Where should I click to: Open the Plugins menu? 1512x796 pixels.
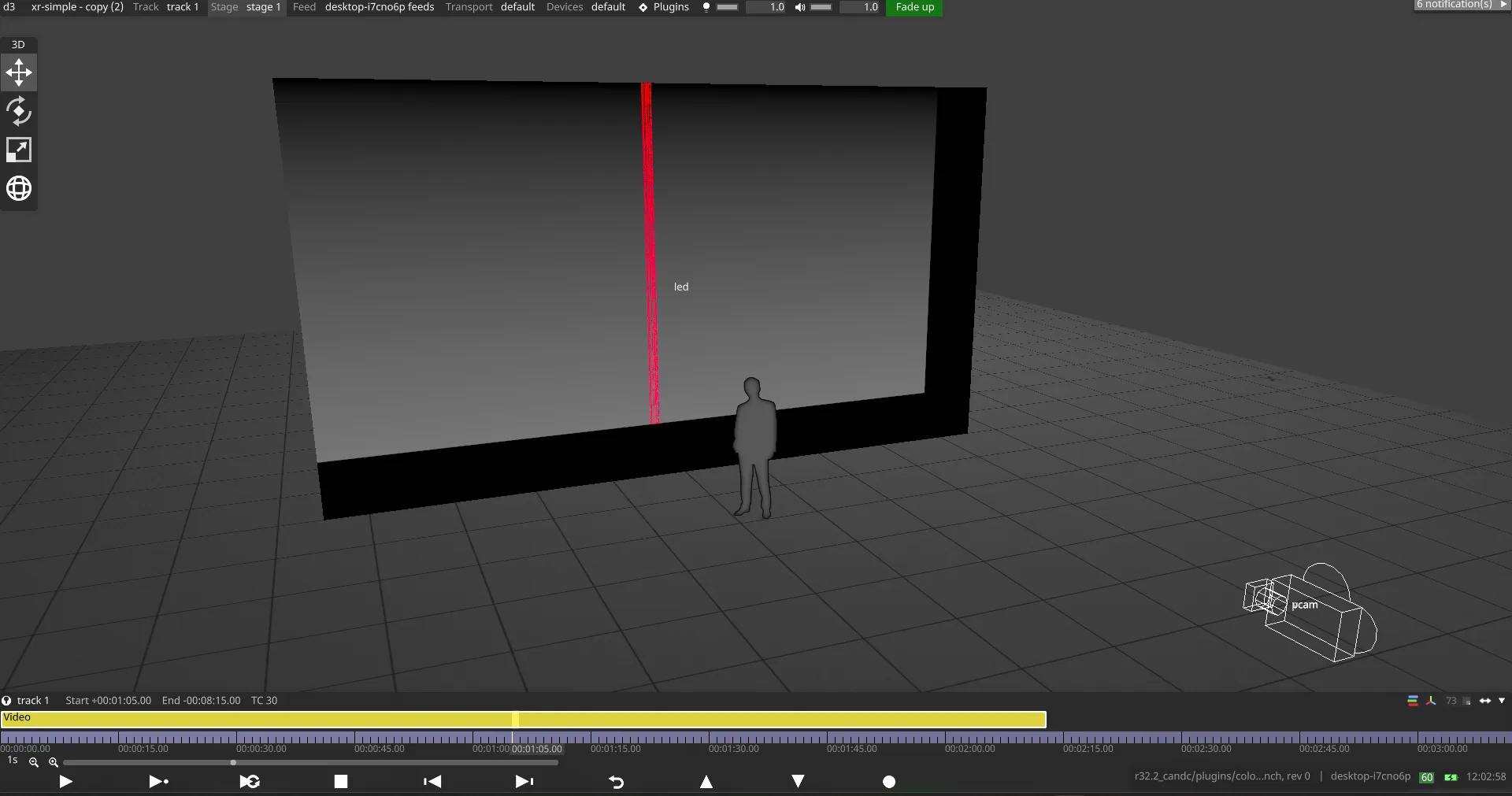click(663, 7)
